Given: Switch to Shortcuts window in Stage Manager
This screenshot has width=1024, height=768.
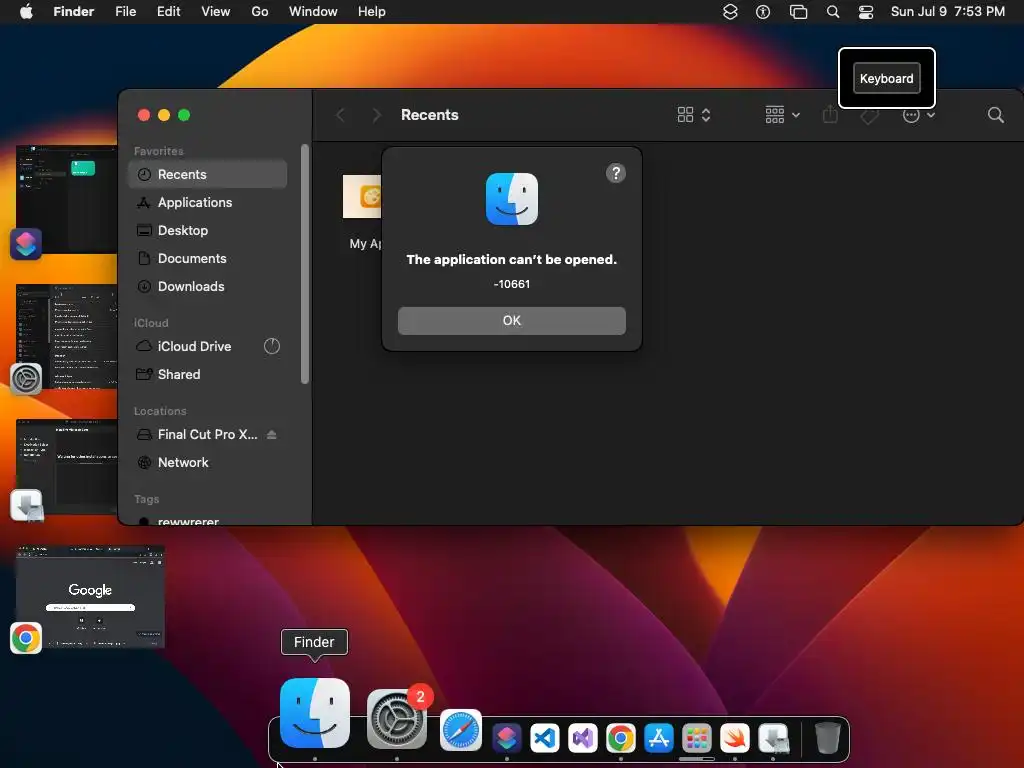Looking at the screenshot, I should click(x=66, y=200).
